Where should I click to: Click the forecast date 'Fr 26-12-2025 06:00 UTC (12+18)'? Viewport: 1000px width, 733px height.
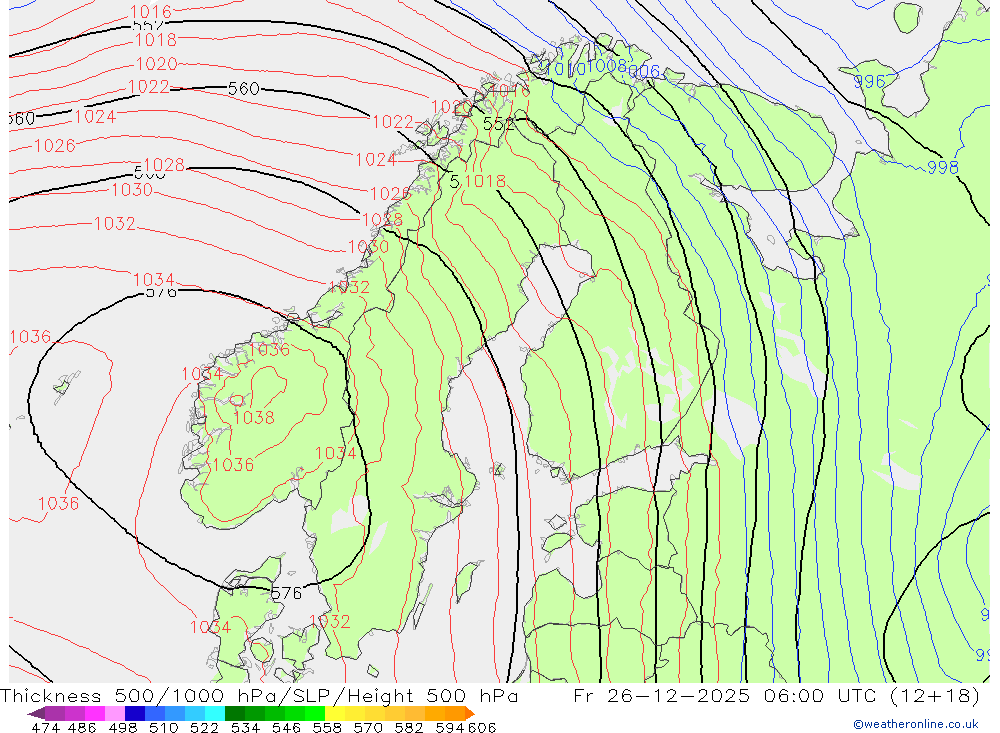(x=776, y=695)
